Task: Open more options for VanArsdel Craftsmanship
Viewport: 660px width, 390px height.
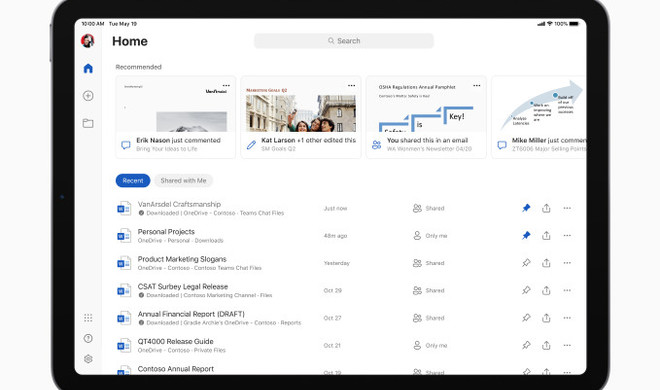Action: click(567, 208)
